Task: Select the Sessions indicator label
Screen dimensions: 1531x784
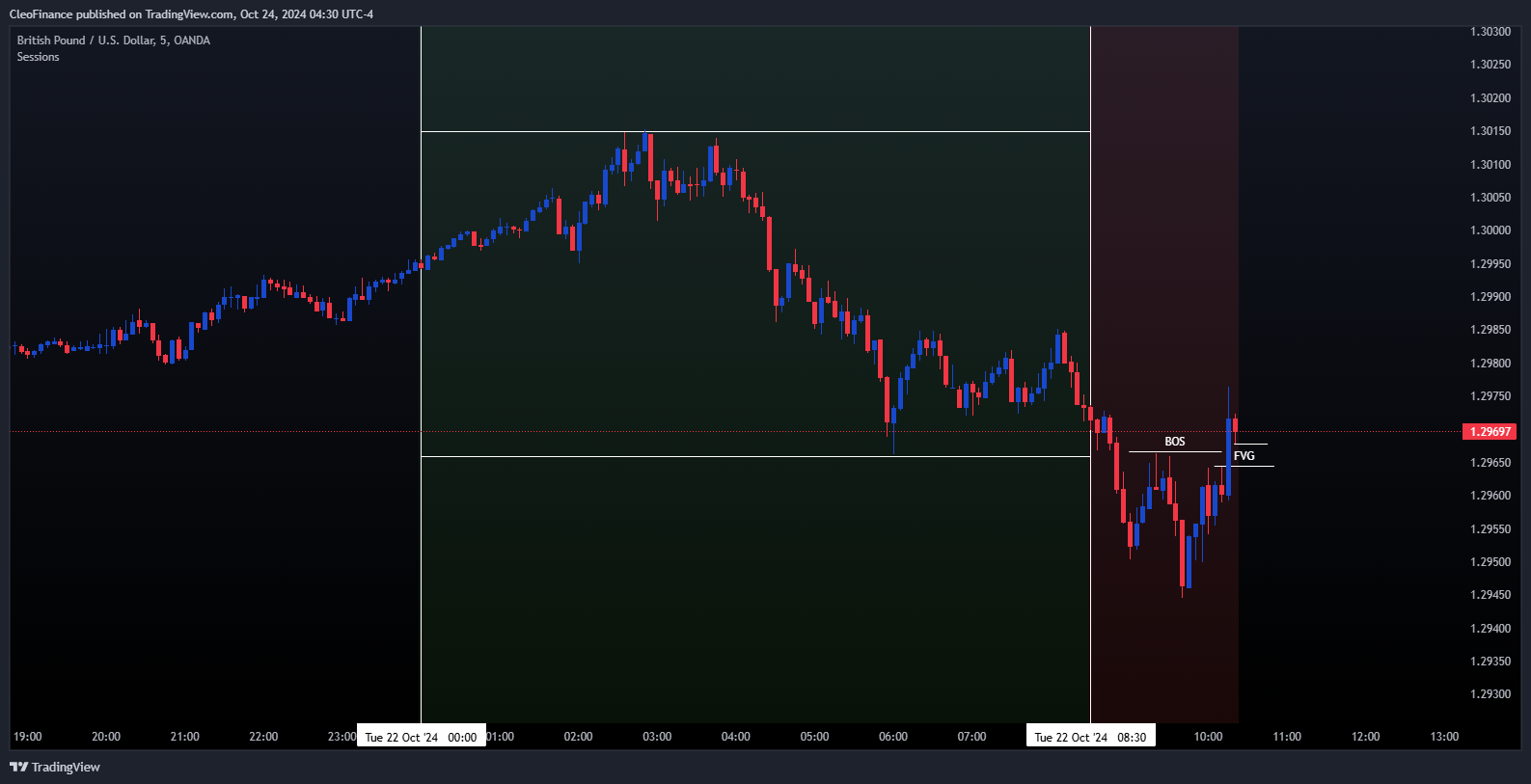Action: pos(39,57)
